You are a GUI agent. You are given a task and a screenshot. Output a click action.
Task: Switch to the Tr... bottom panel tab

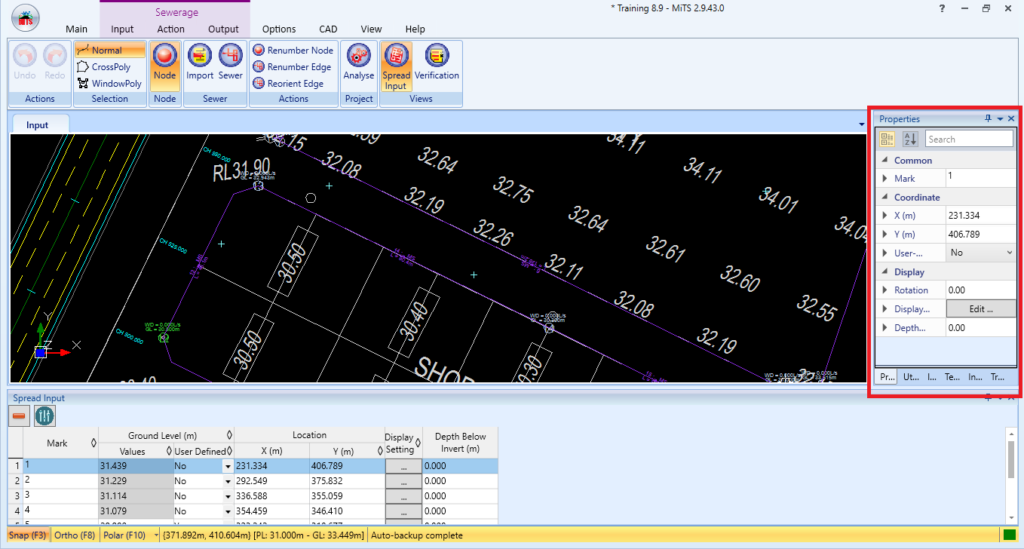(x=997, y=377)
